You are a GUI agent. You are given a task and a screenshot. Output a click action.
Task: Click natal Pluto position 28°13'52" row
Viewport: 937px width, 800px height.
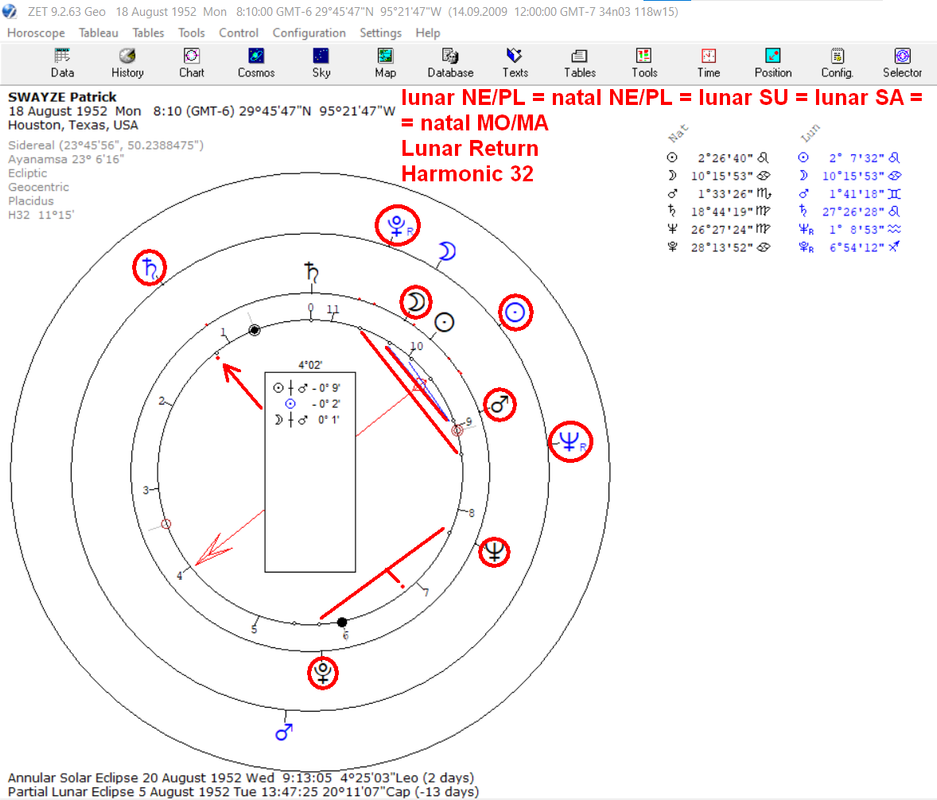click(718, 247)
